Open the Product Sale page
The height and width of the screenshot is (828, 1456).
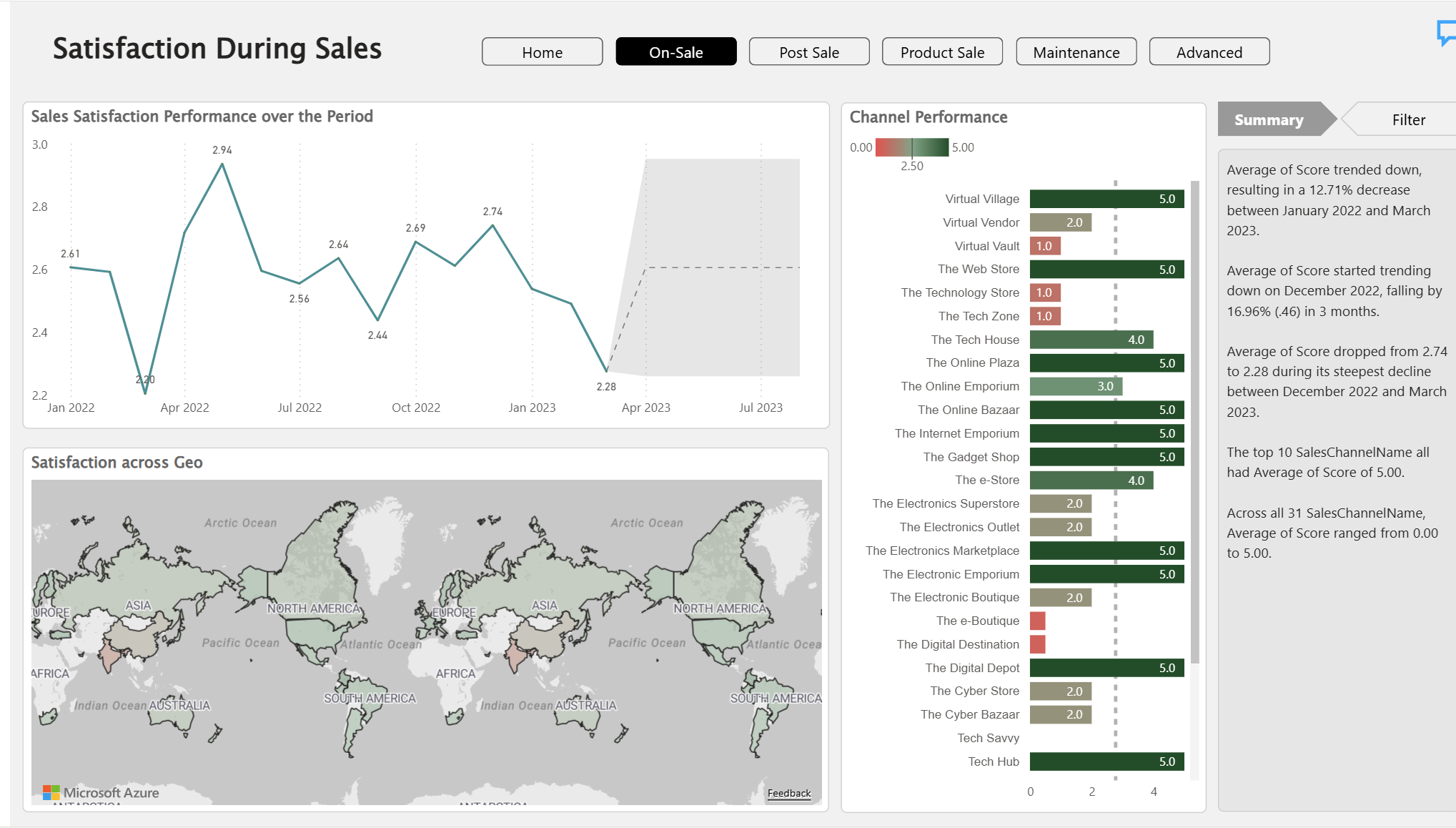[941, 52]
